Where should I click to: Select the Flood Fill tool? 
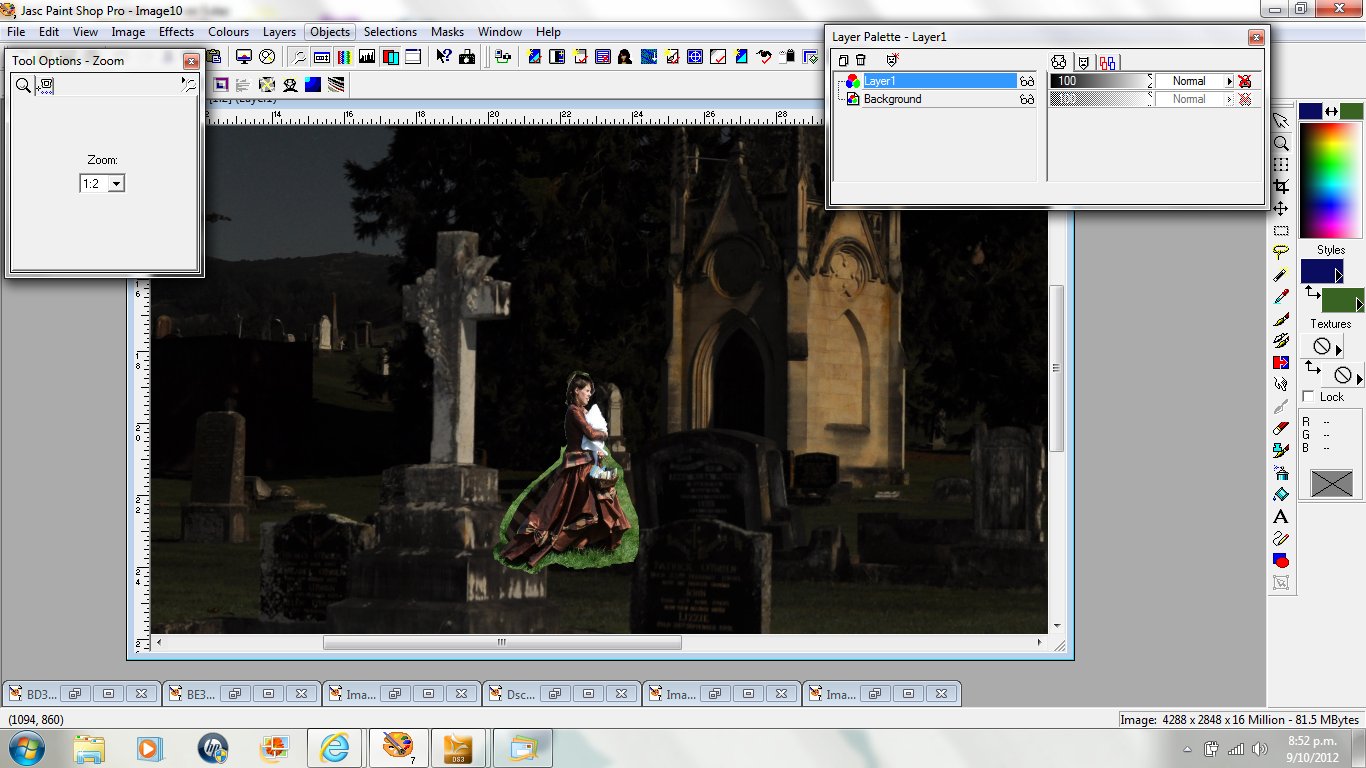tap(1281, 495)
